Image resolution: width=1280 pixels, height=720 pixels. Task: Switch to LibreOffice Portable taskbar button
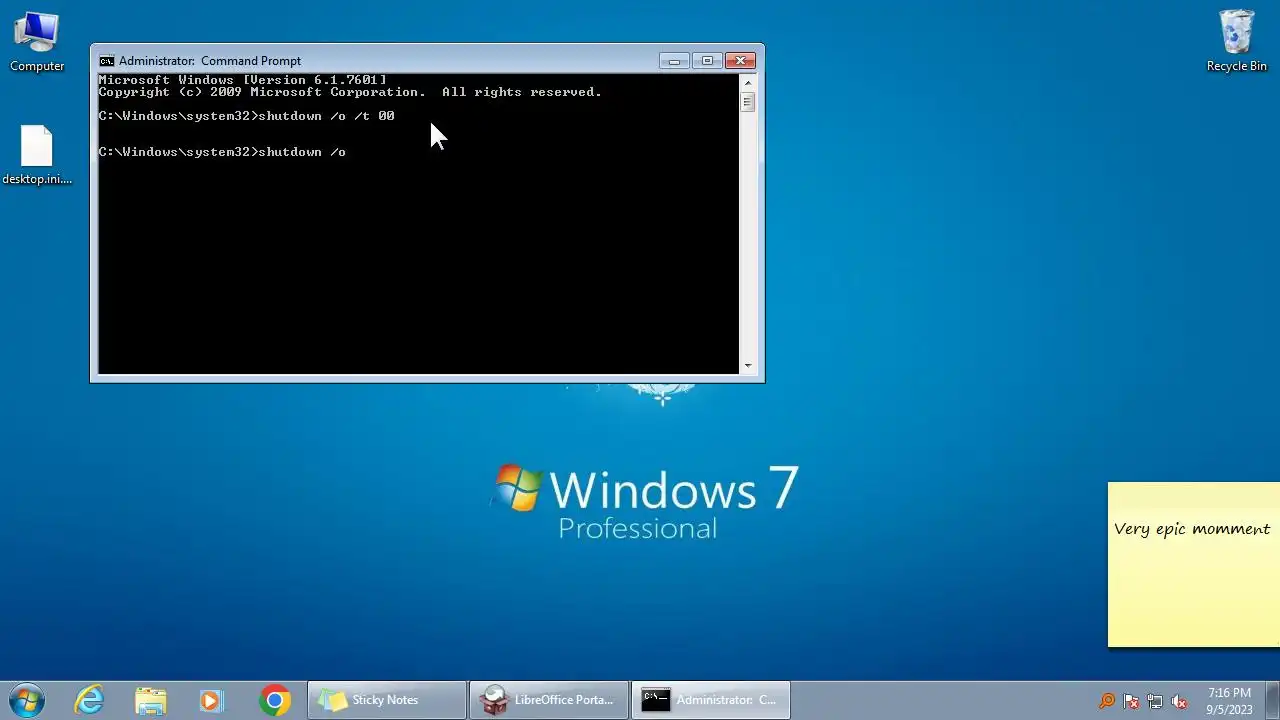(x=549, y=700)
